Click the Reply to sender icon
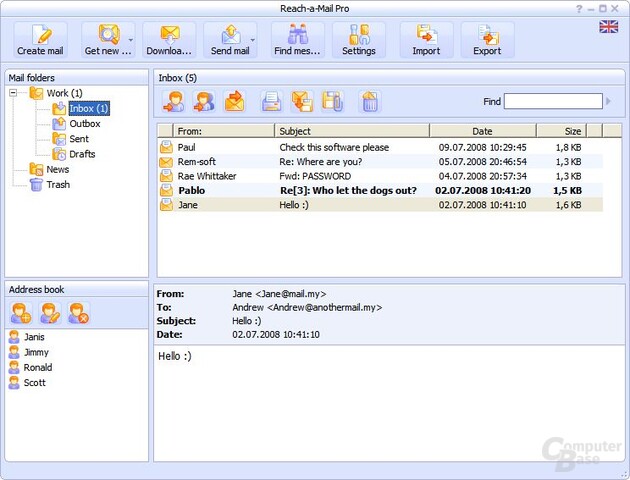The width and height of the screenshot is (630, 480). click(x=174, y=101)
